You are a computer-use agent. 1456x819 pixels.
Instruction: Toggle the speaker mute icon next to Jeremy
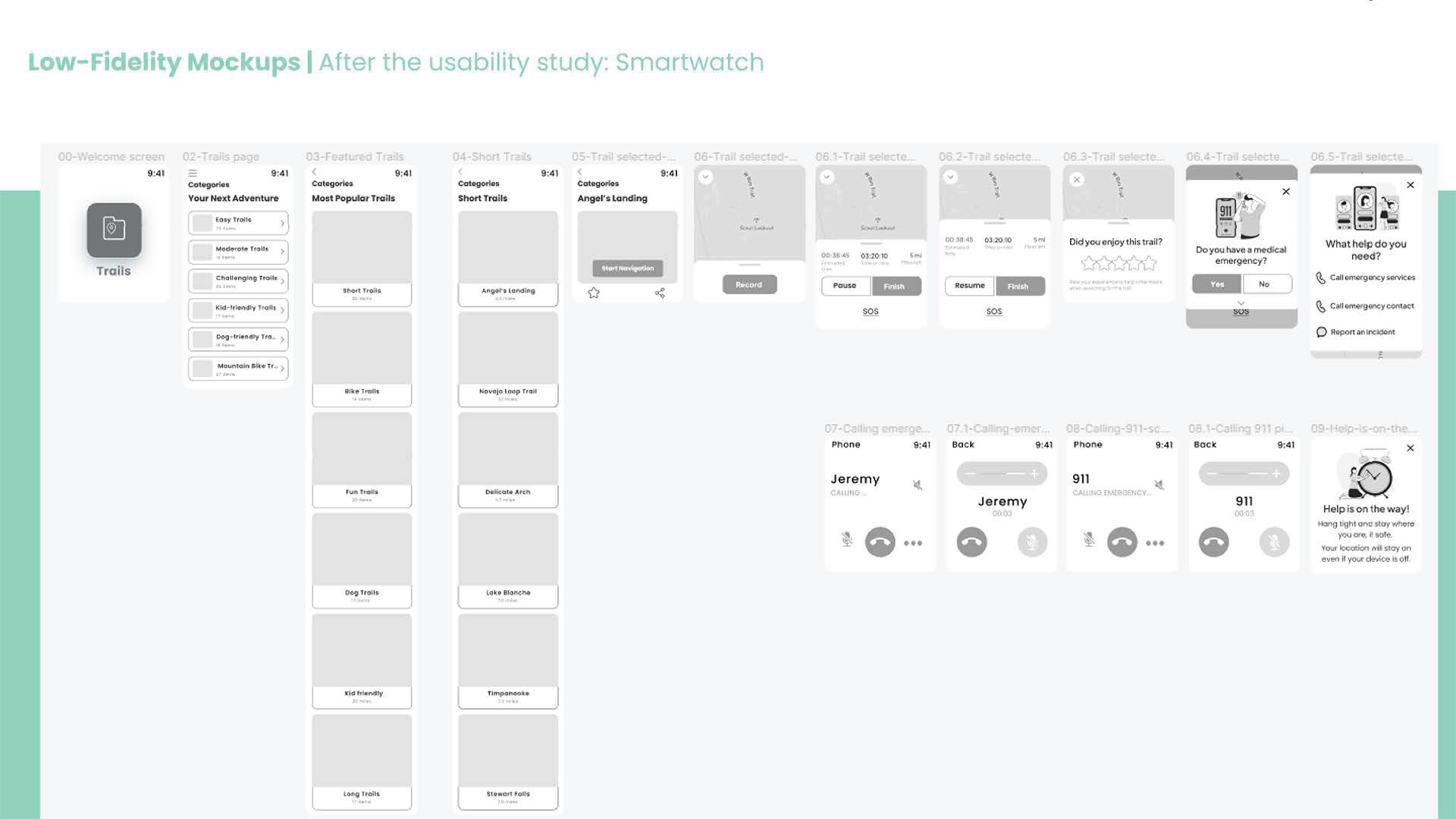click(918, 485)
